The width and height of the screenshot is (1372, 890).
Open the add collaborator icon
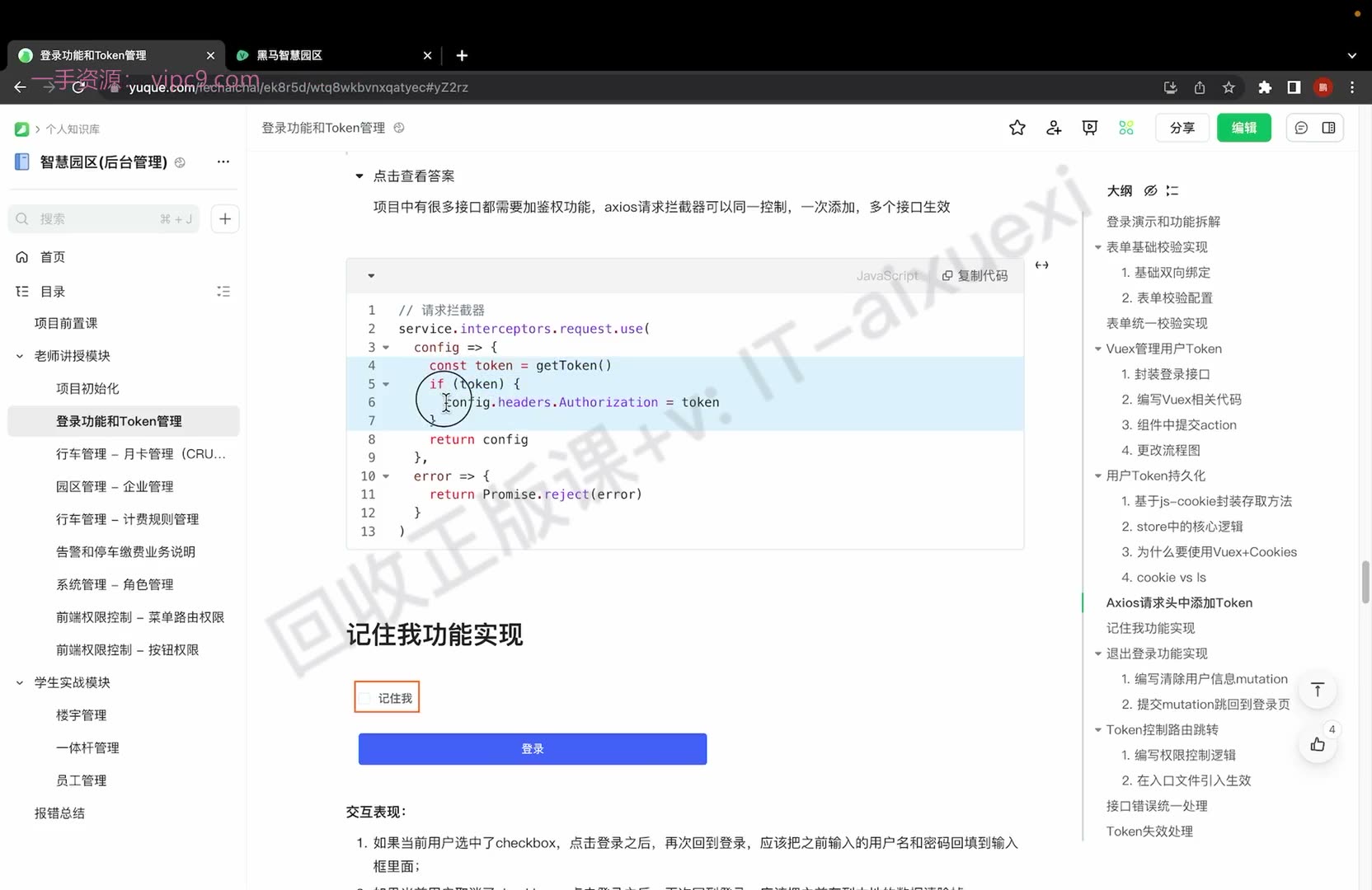pyautogui.click(x=1054, y=128)
